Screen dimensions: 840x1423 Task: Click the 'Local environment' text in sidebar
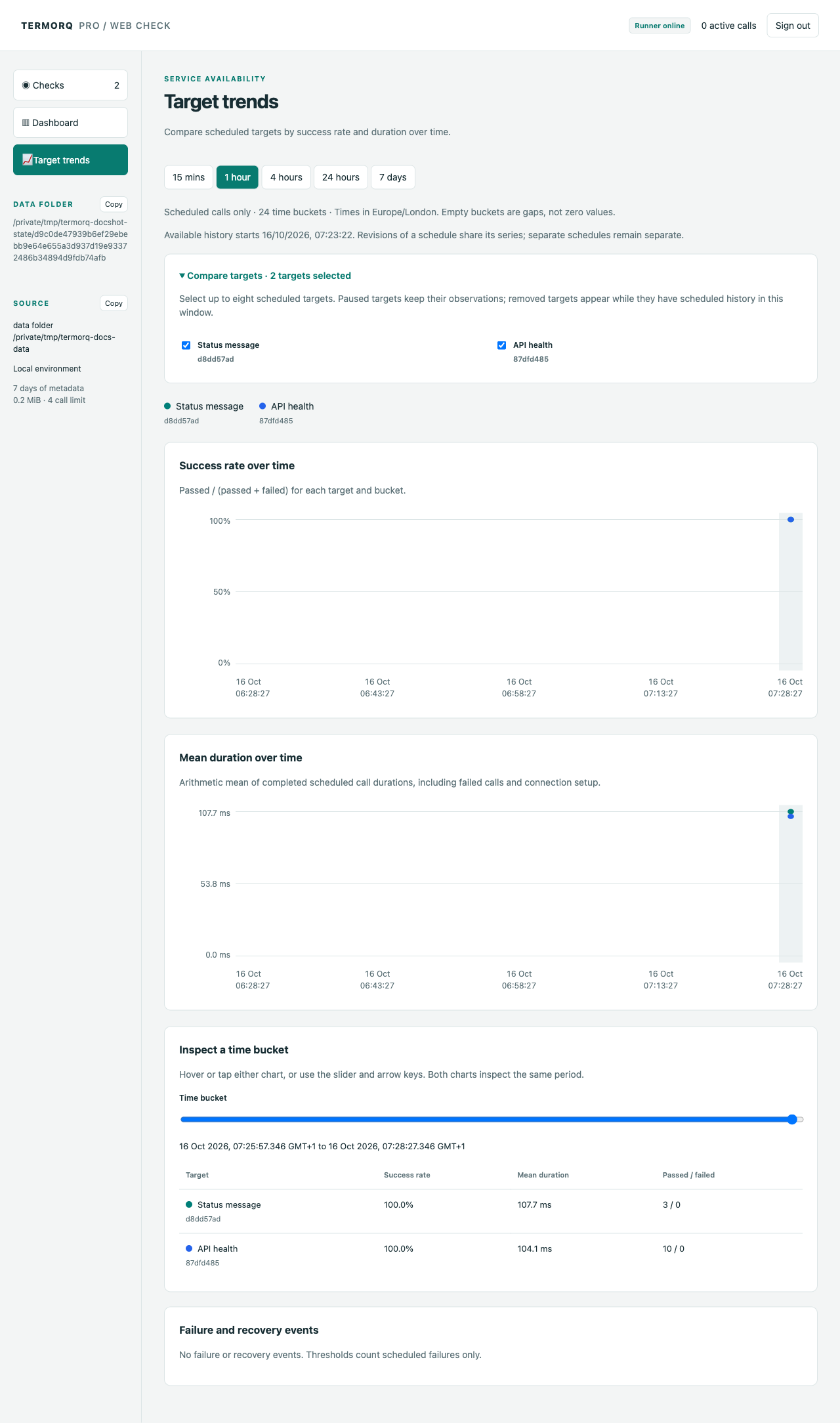pyautogui.click(x=47, y=369)
